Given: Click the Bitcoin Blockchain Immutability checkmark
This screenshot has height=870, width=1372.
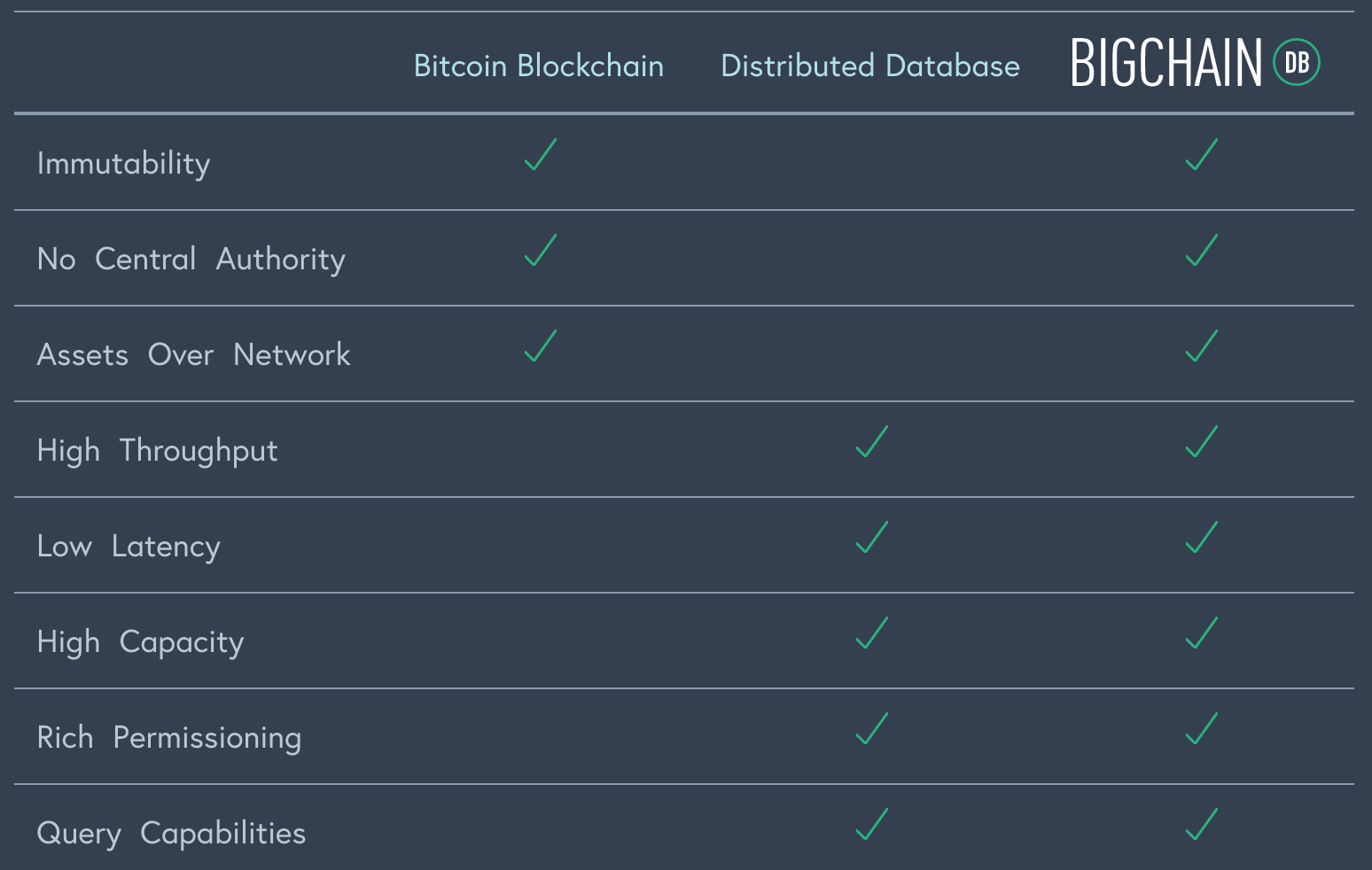Looking at the screenshot, I should pos(540,155).
